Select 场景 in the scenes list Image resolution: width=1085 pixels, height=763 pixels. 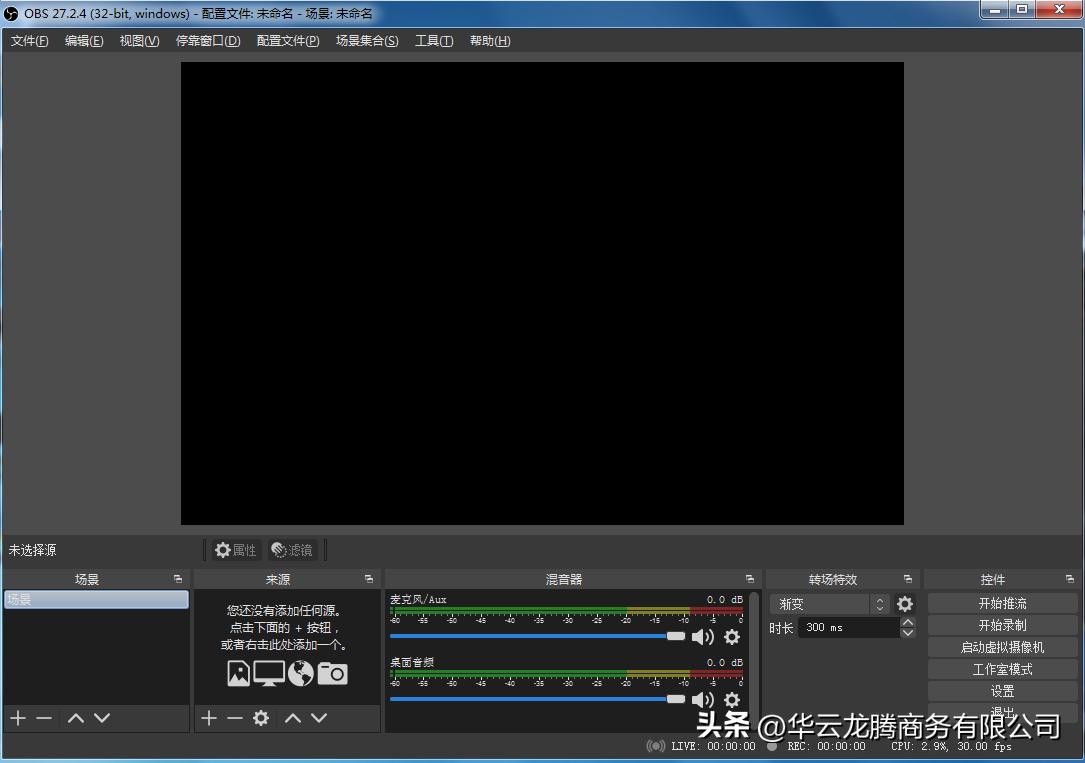95,599
